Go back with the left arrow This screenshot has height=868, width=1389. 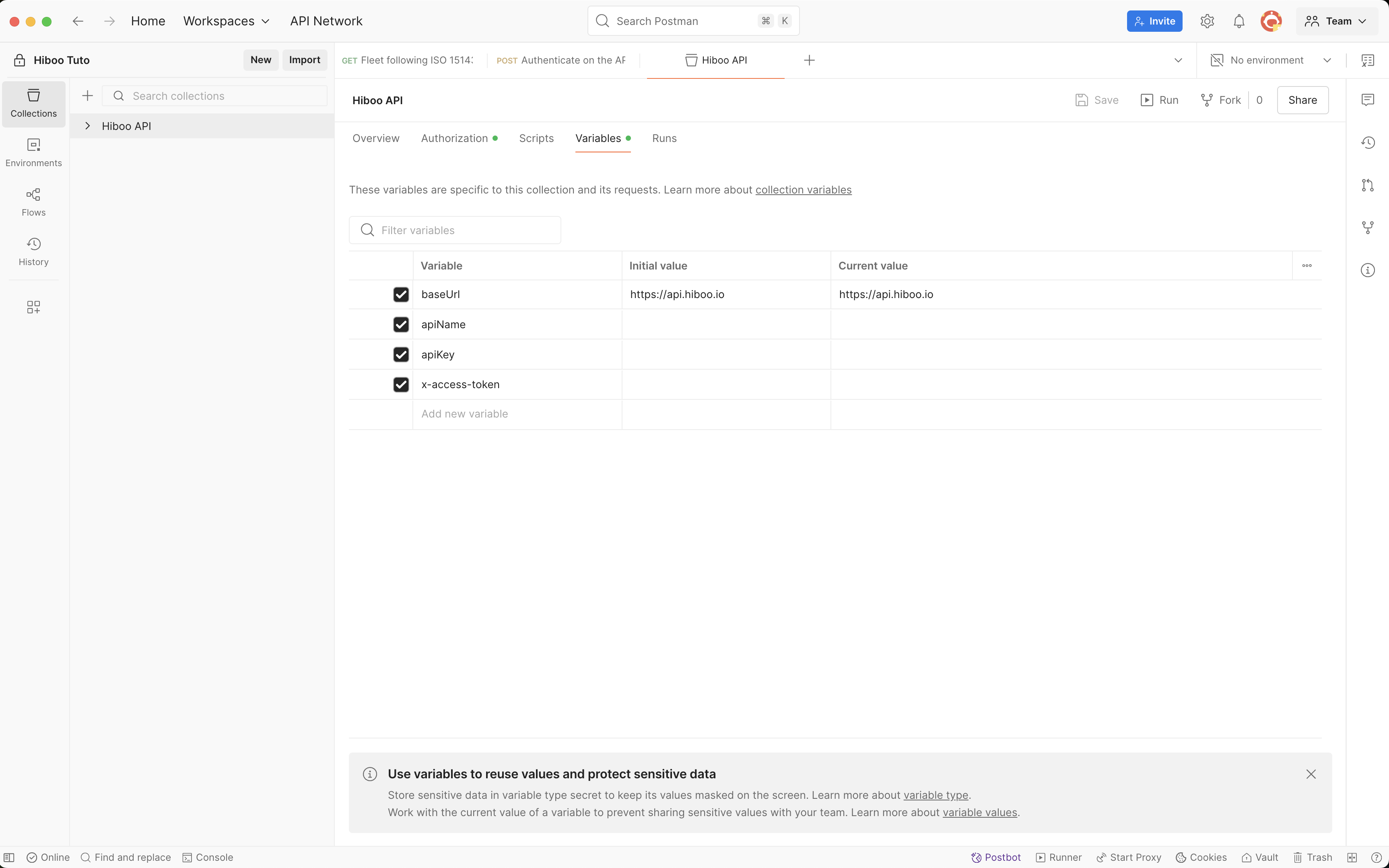pyautogui.click(x=78, y=21)
